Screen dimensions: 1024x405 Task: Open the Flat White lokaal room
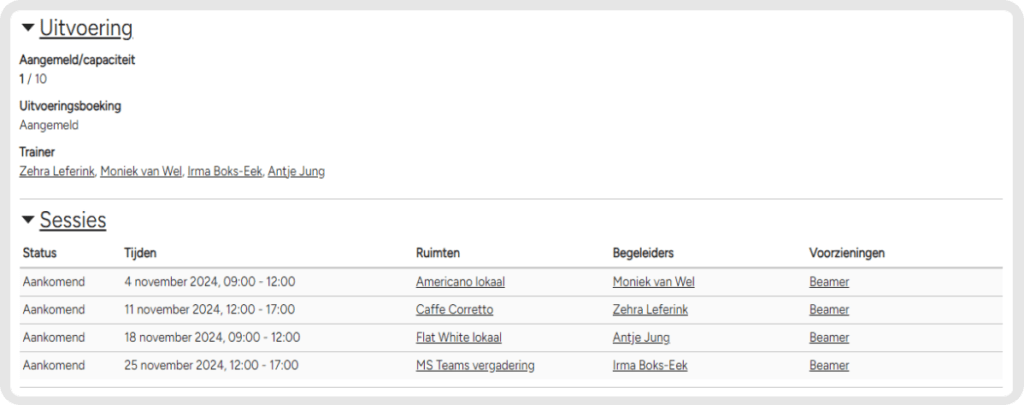click(x=459, y=338)
